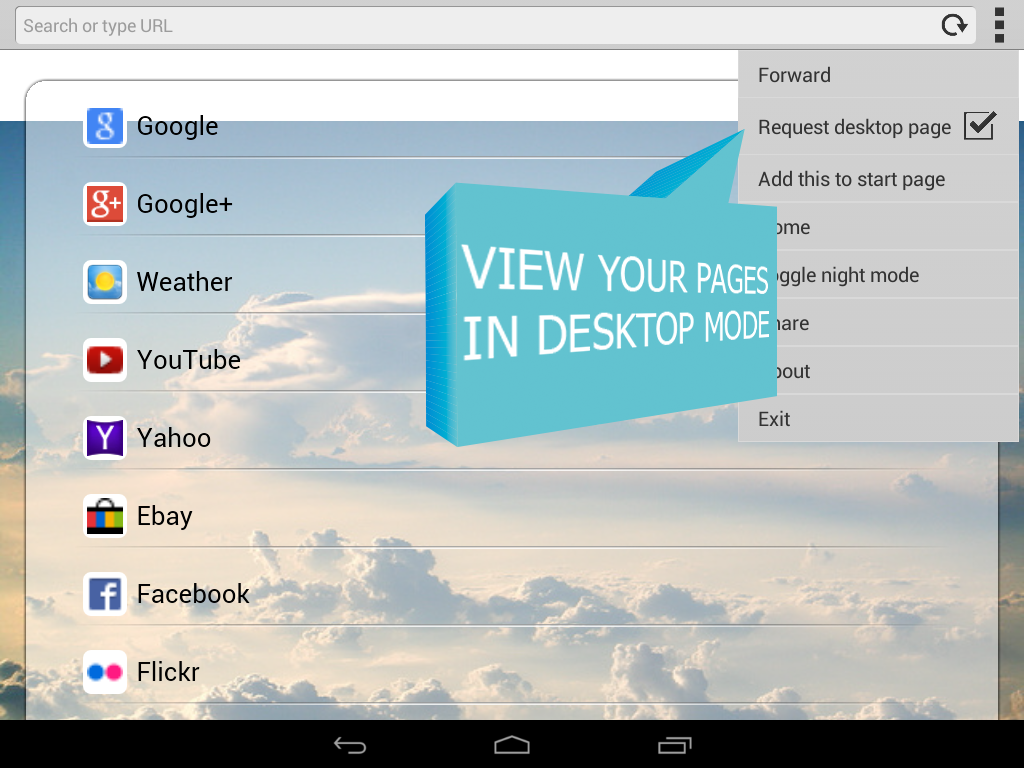Viewport: 1024px width, 768px height.
Task: Open the Facebook bookmark icon
Action: 104,594
